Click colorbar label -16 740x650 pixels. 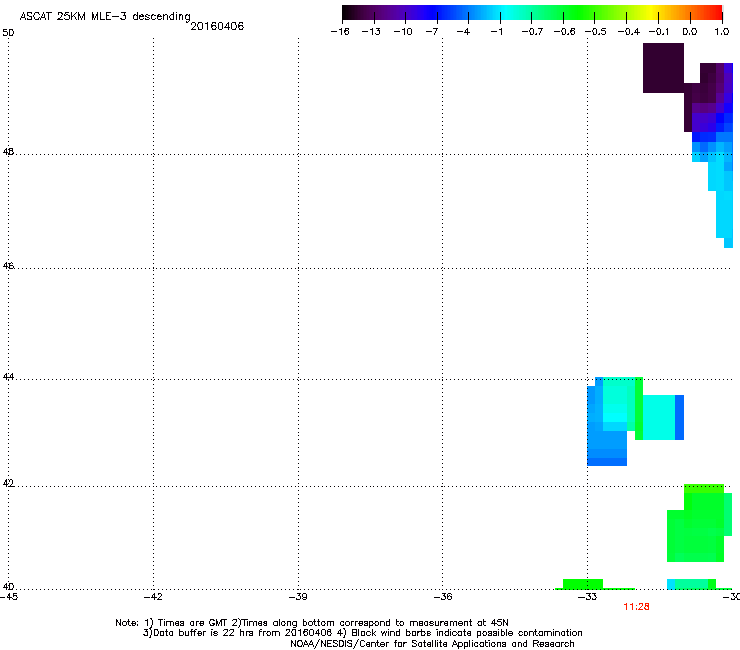point(340,32)
